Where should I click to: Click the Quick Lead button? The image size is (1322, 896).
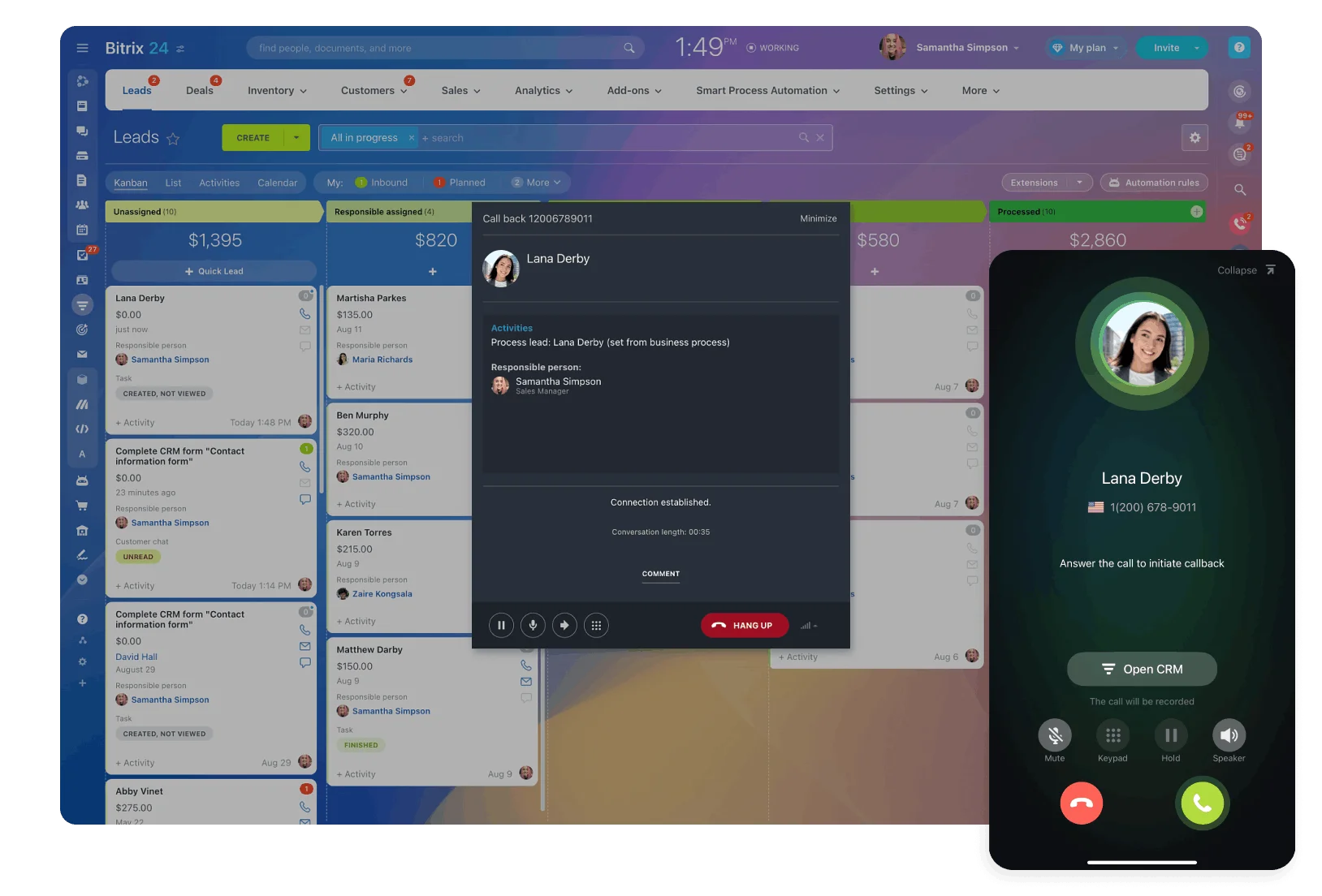[214, 271]
